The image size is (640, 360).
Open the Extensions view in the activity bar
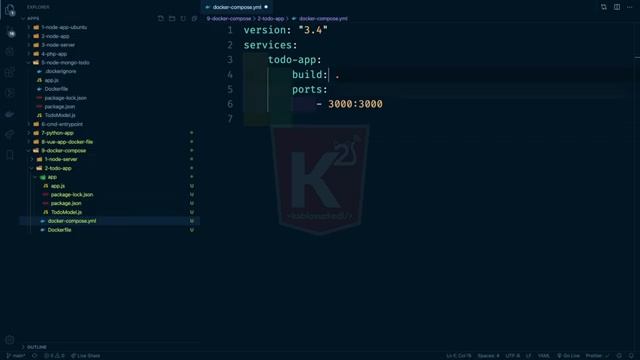click(x=10, y=72)
